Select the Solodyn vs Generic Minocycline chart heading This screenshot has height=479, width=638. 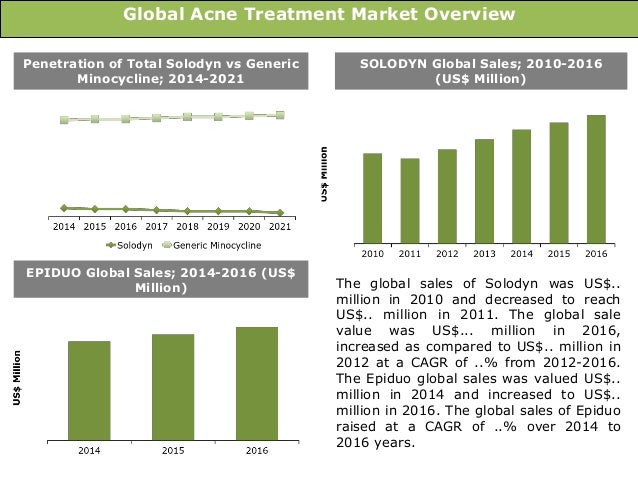click(161, 71)
